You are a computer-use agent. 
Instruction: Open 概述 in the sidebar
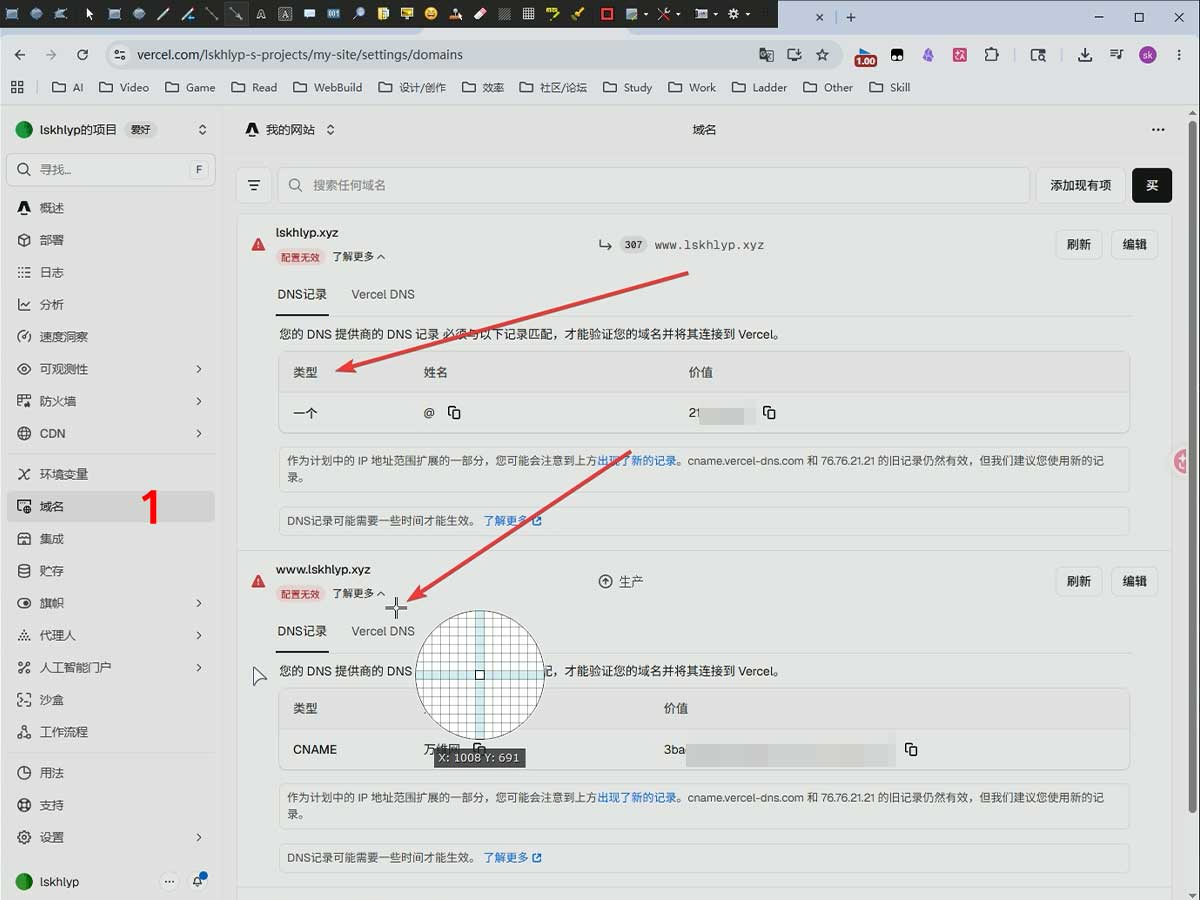click(110, 208)
